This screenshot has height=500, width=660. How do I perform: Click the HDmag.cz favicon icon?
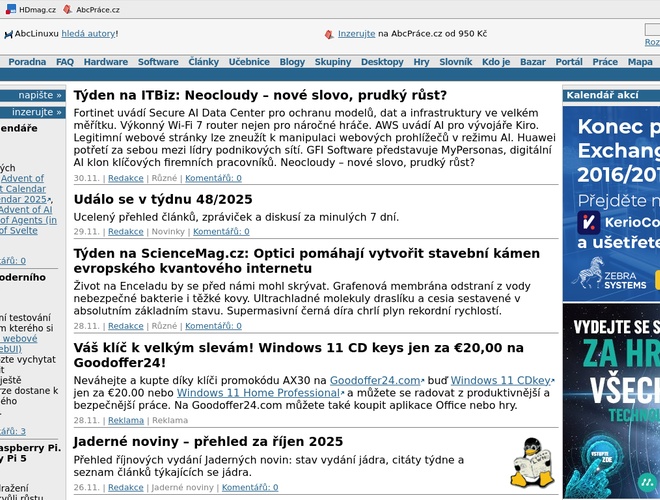[x=11, y=10]
